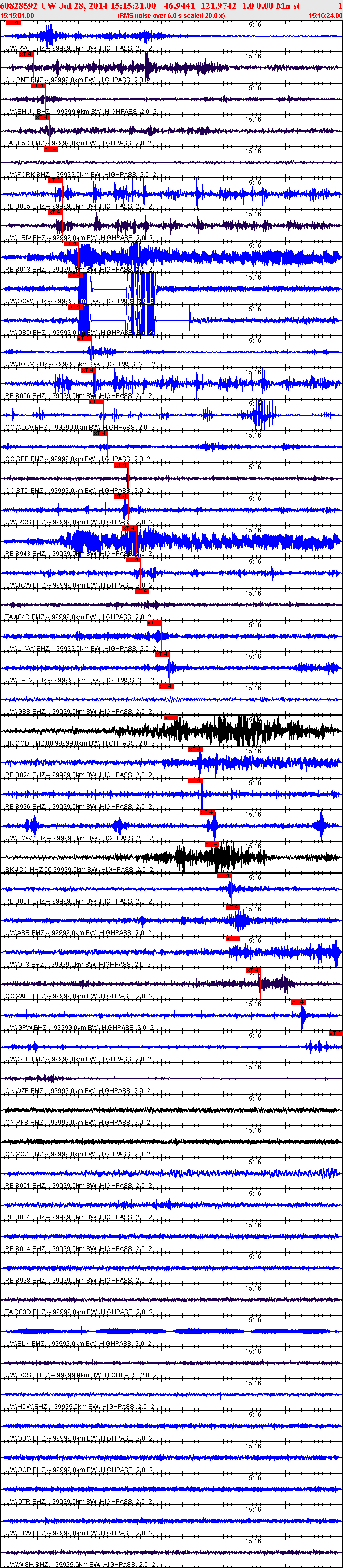Click the red pick marker on UW.RVC trace
The width and height of the screenshot is (343, 1568).
[x=13, y=22]
